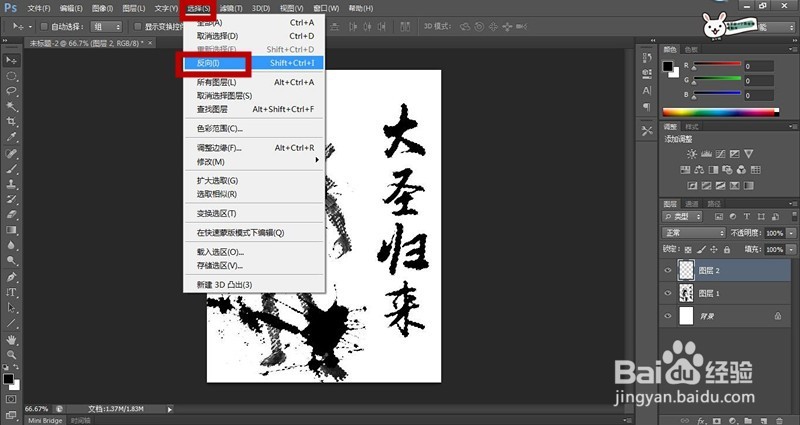Enable the 显示变换控件 checkbox
The width and height of the screenshot is (800, 425).
(x=138, y=27)
